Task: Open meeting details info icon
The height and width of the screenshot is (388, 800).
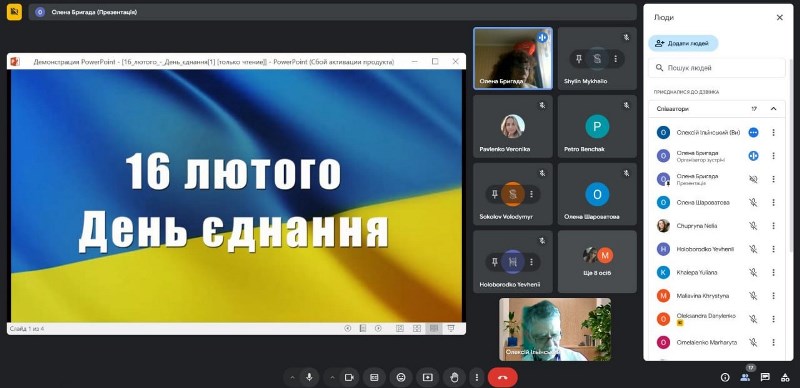Action: 724,377
